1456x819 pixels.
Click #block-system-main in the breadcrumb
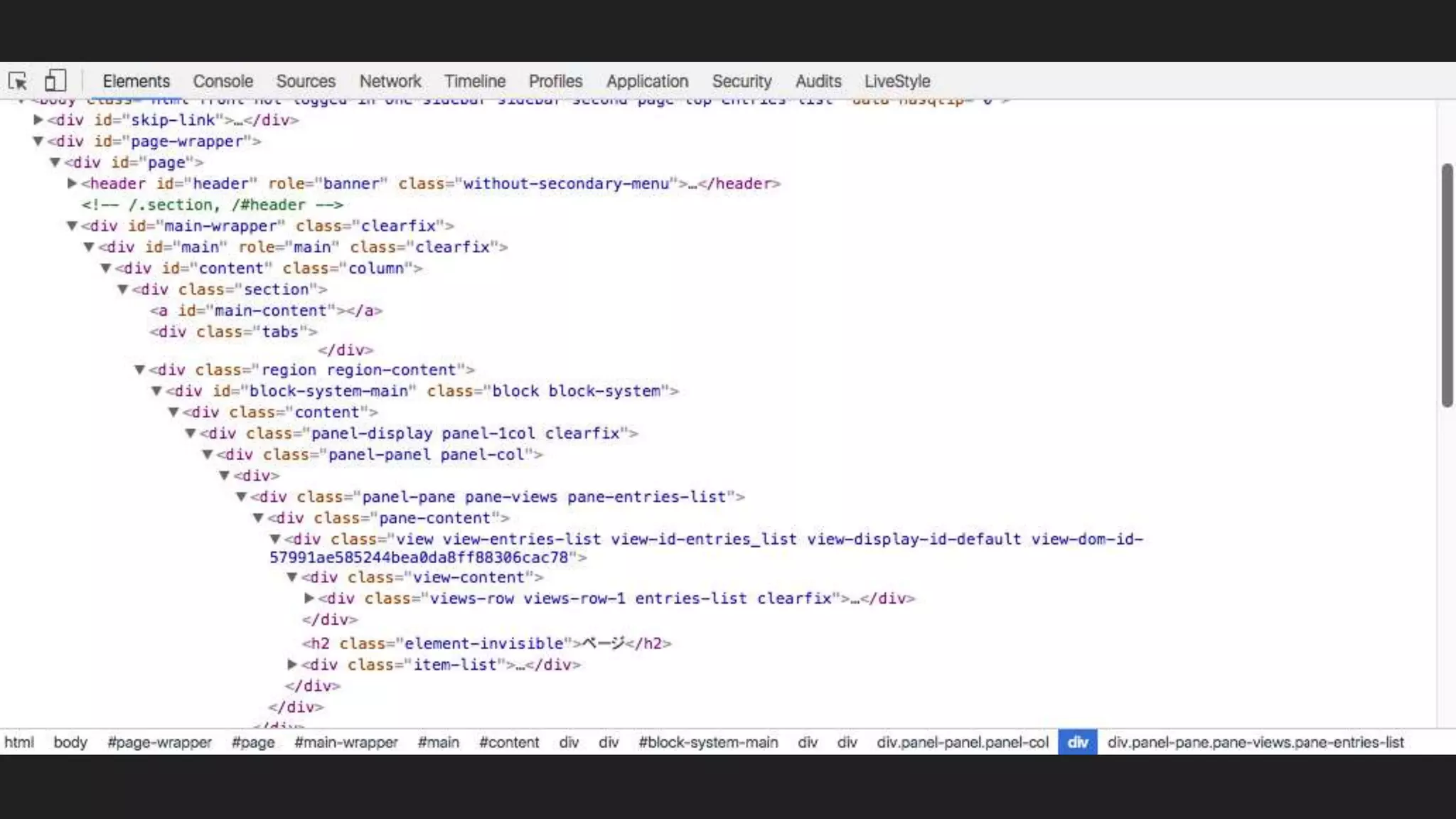tap(708, 742)
